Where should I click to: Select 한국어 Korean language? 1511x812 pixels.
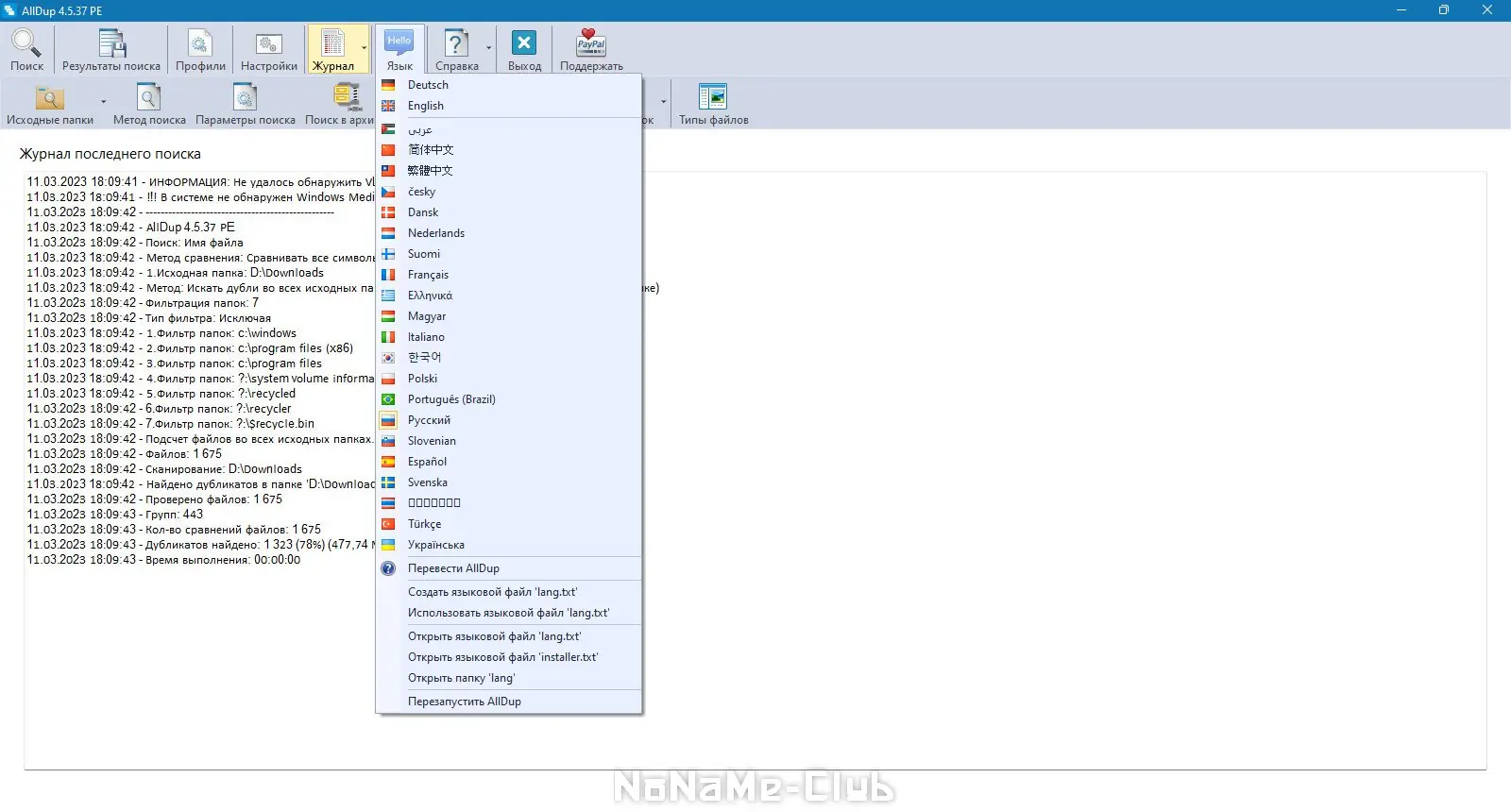tap(509, 358)
